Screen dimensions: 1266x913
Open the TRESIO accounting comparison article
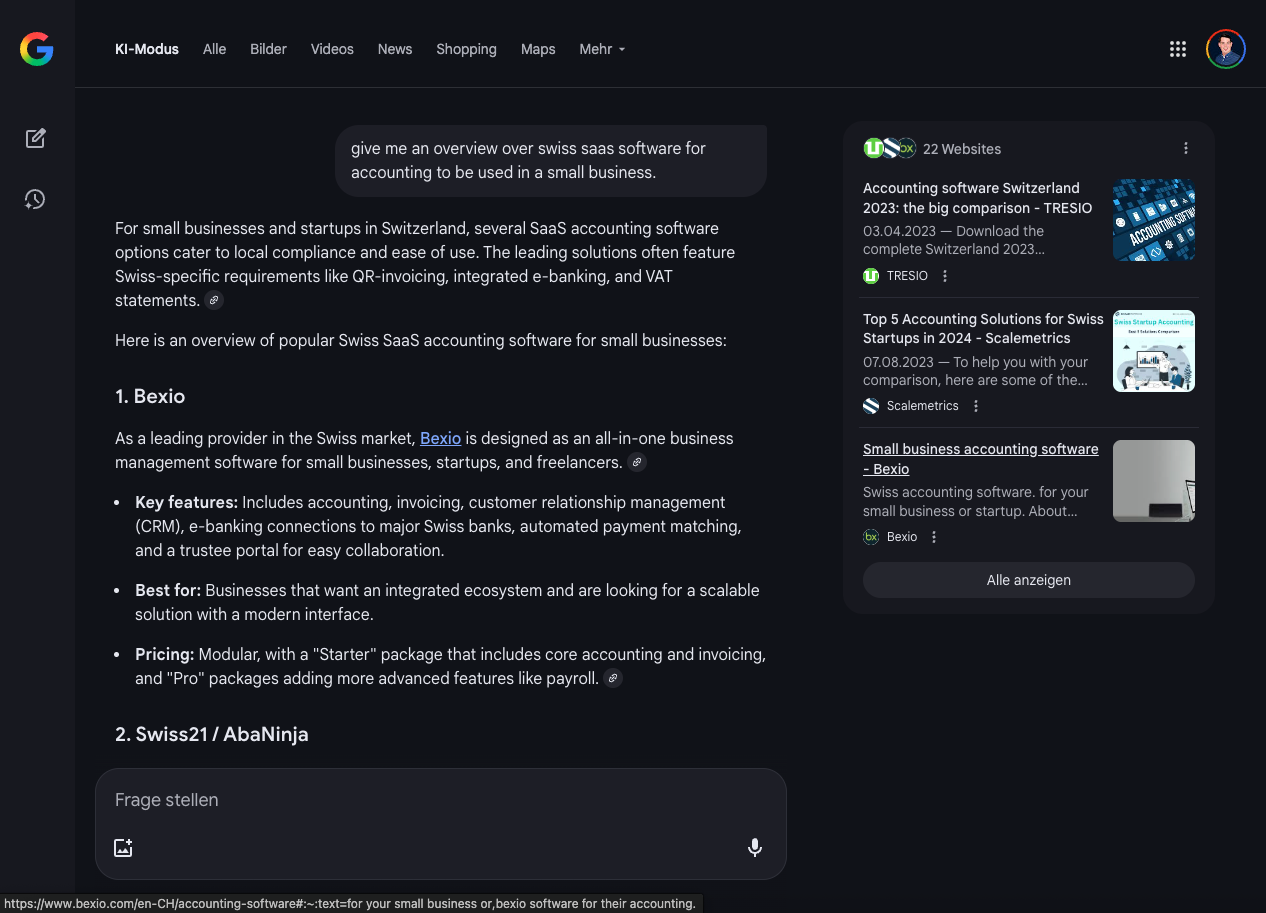point(977,198)
